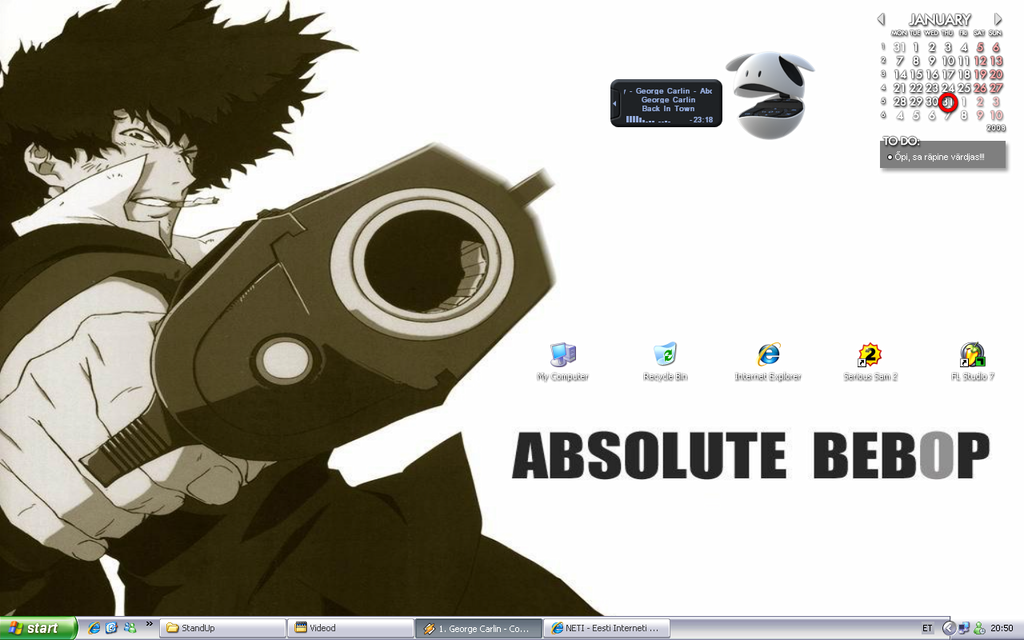Open the My Computer desktop icon
The width and height of the screenshot is (1024, 640).
[x=562, y=362]
